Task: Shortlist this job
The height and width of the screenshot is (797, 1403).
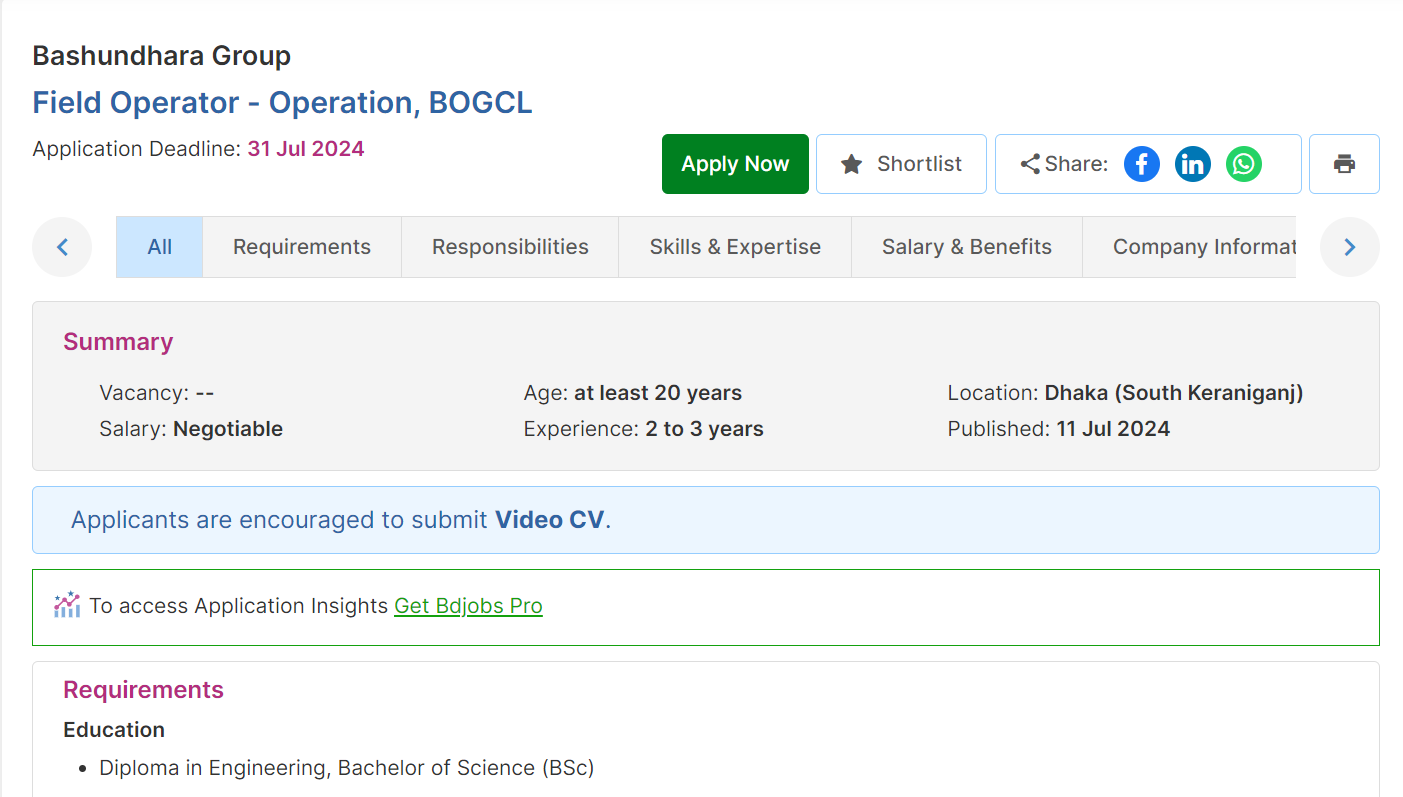Action: [x=901, y=164]
